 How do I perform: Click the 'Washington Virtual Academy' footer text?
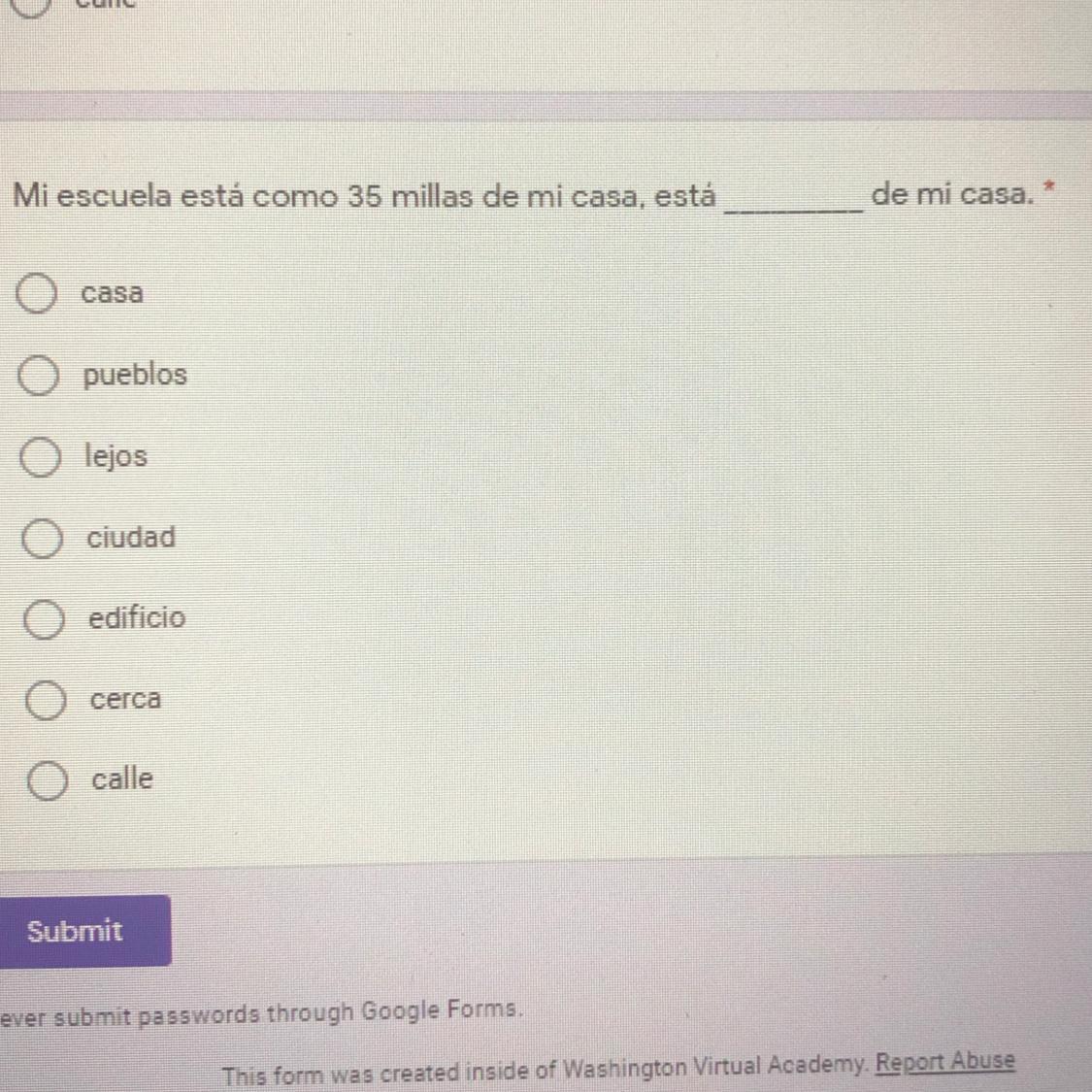pyautogui.click(x=713, y=1069)
